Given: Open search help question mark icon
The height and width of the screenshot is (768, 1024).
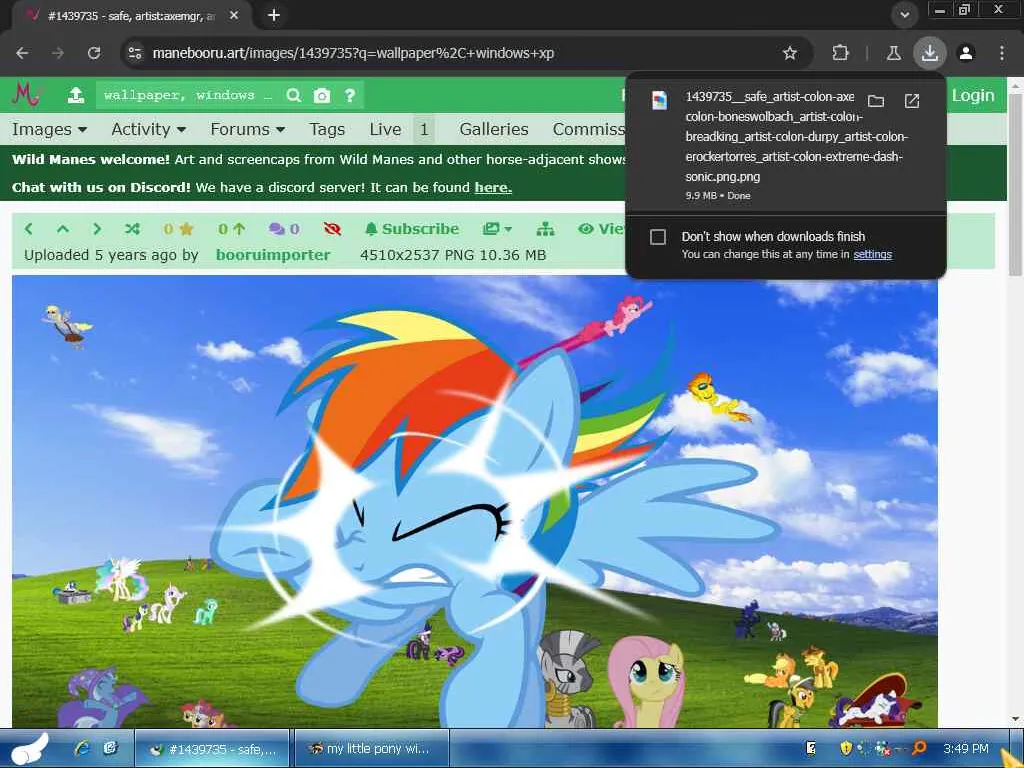Looking at the screenshot, I should 350,95.
